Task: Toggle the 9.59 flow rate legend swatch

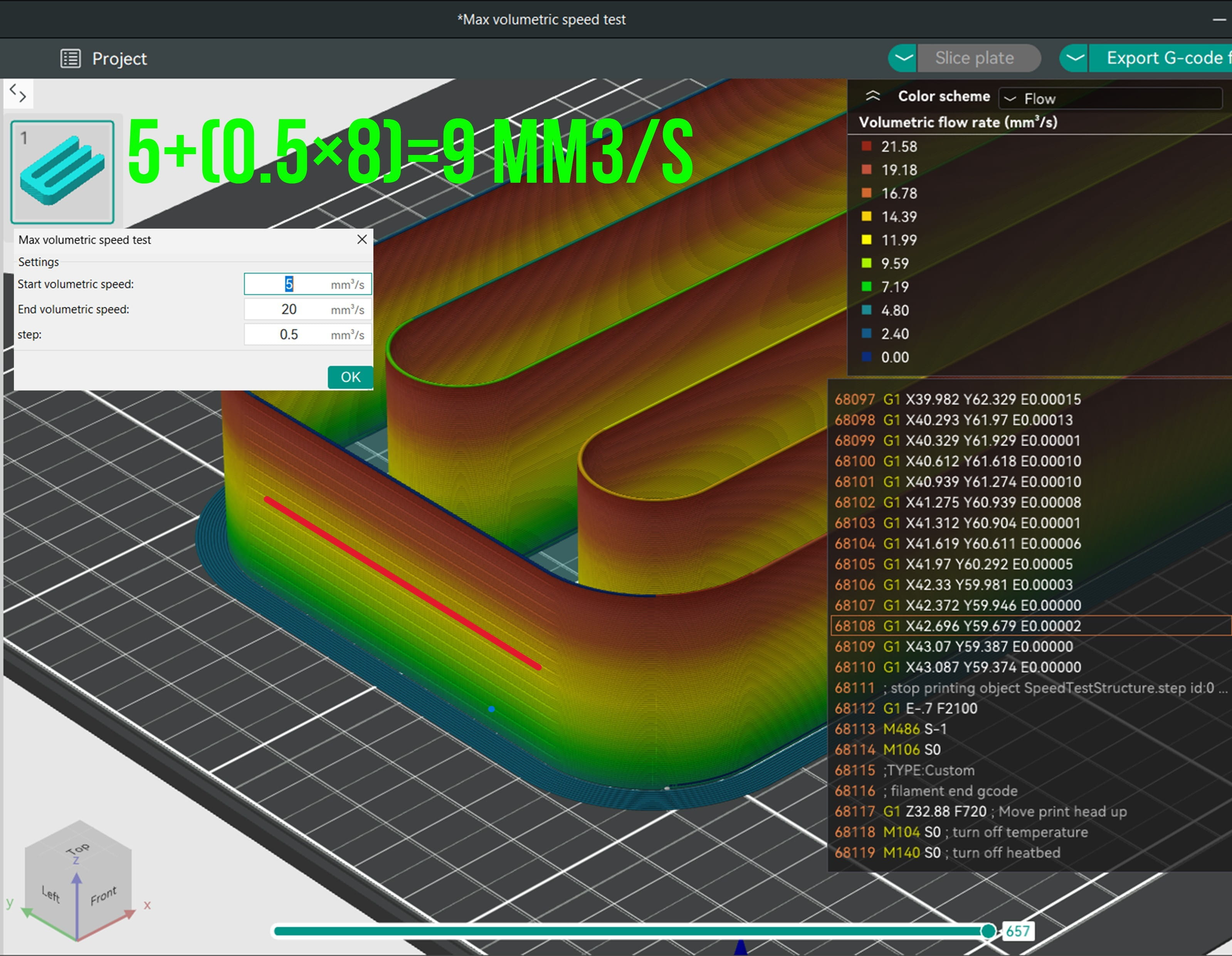Action: [x=866, y=264]
